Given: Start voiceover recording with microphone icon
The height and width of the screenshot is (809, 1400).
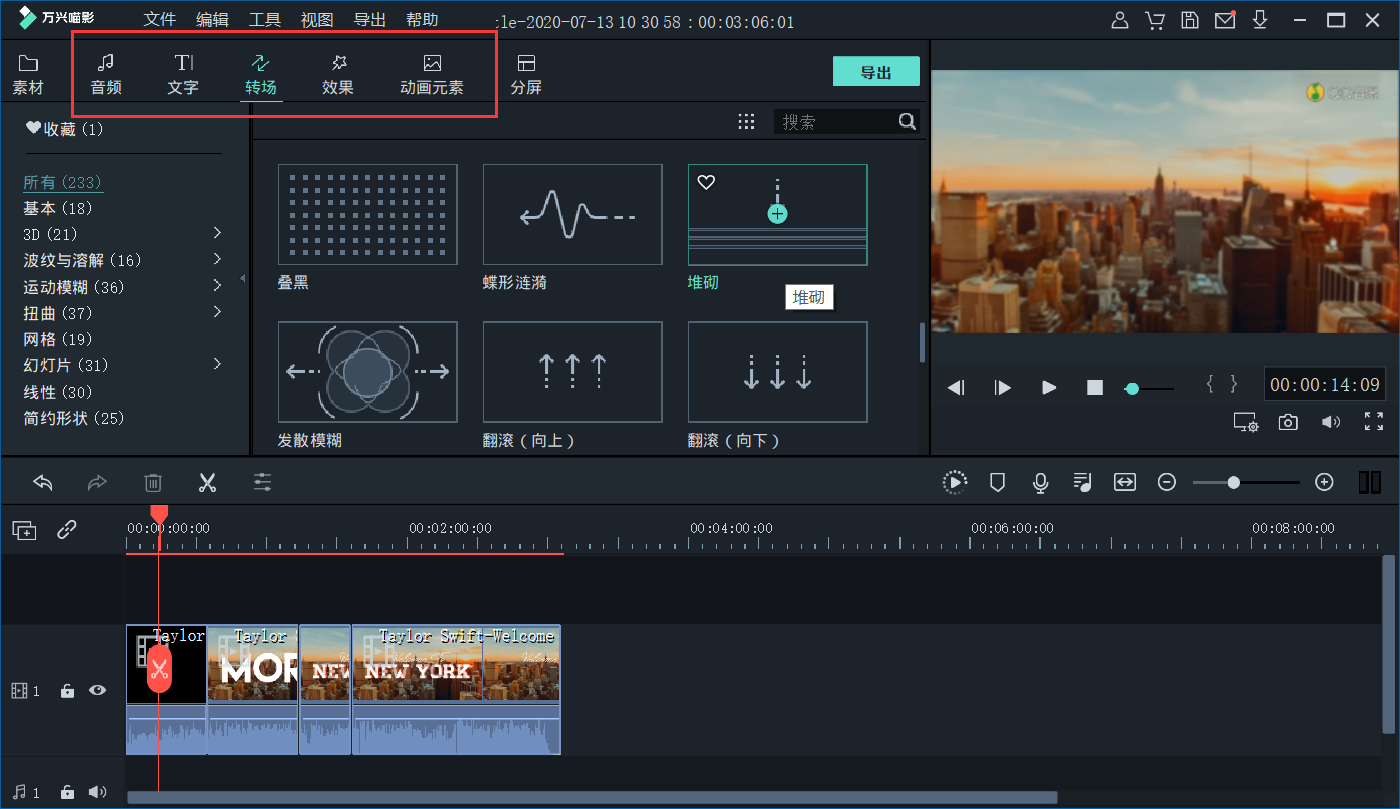Looking at the screenshot, I should [x=1040, y=483].
